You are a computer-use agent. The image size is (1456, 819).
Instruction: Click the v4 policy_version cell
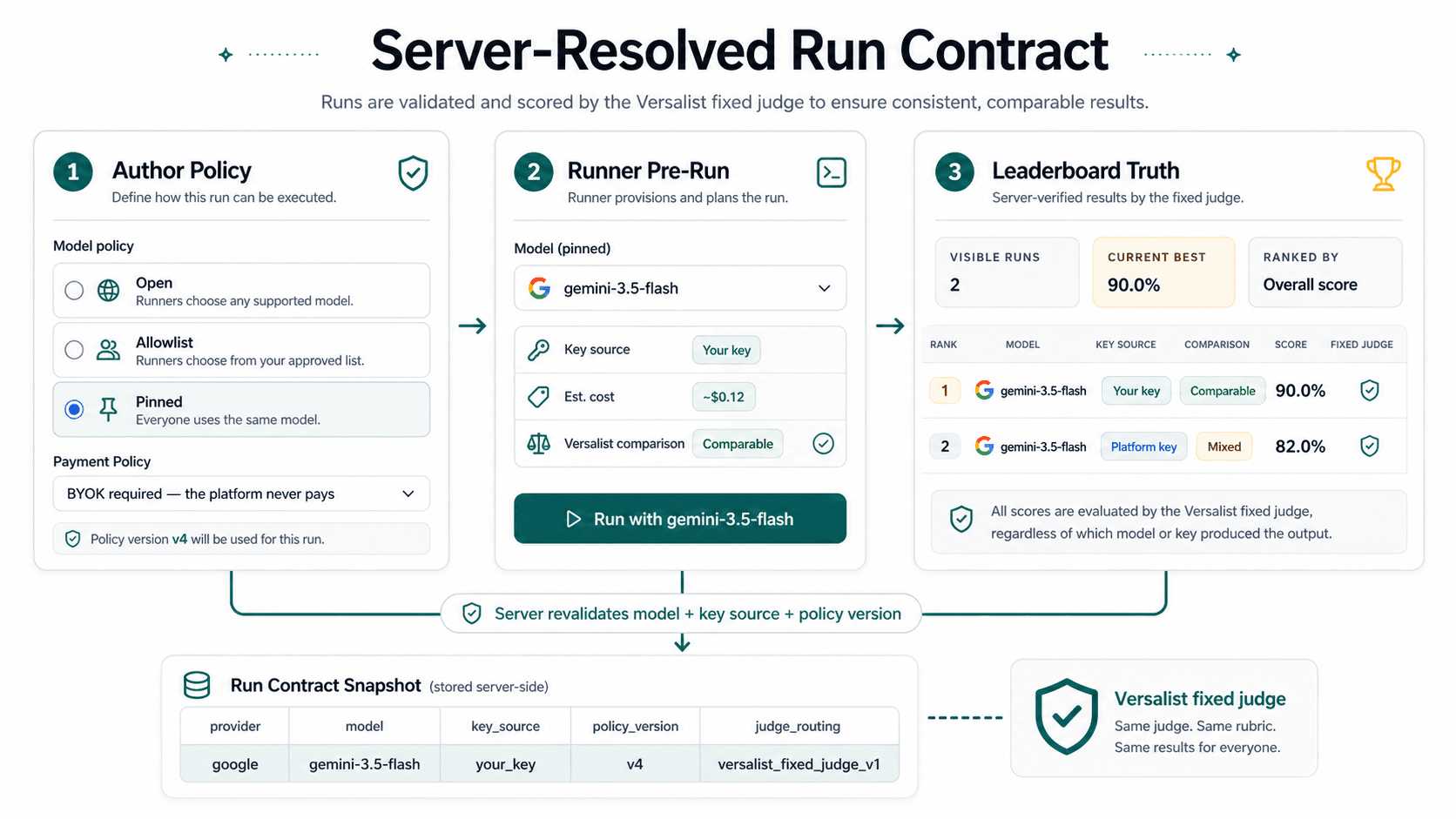point(635,764)
